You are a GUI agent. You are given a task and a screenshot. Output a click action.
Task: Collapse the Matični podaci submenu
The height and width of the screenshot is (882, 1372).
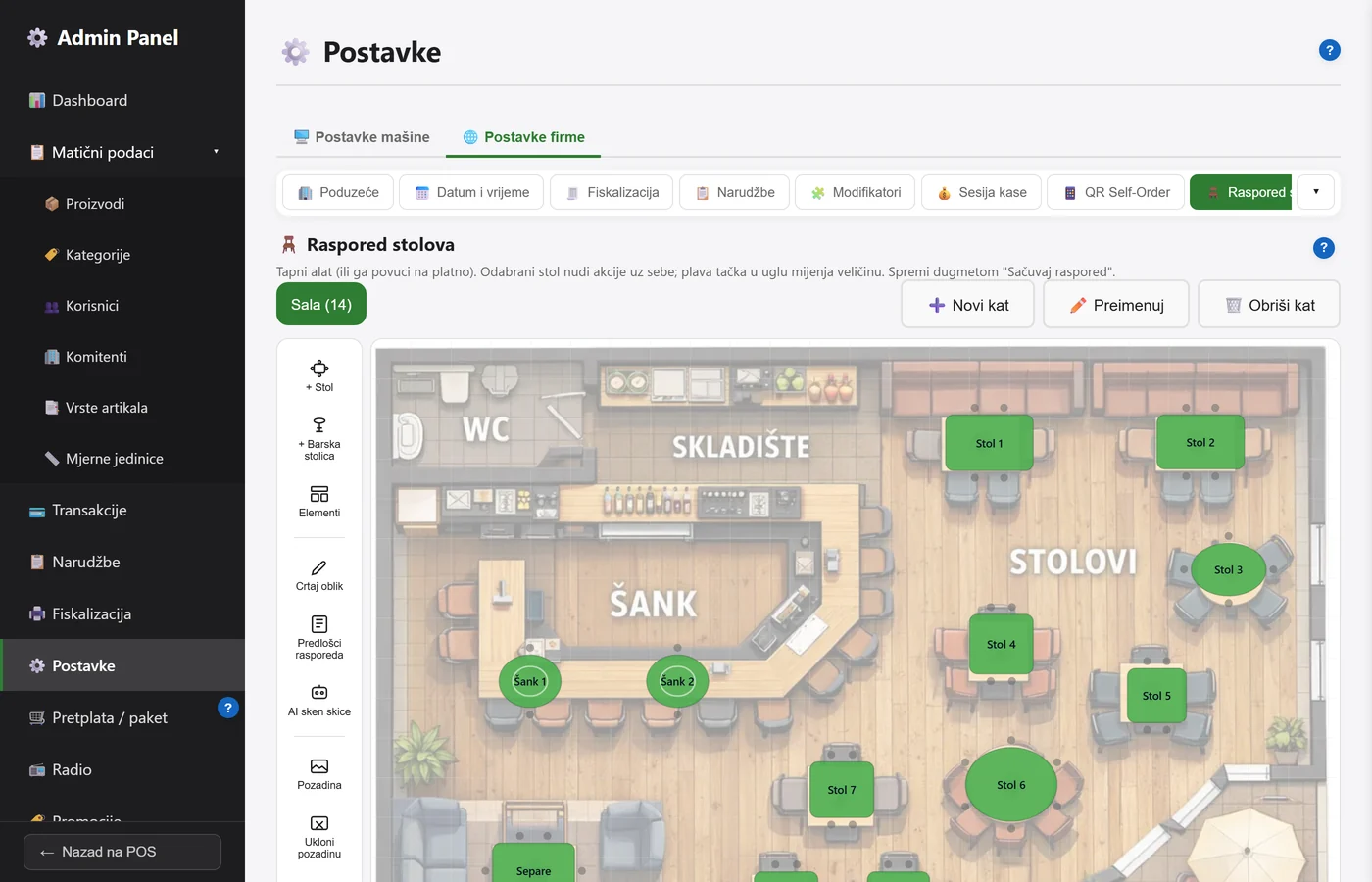pos(122,152)
